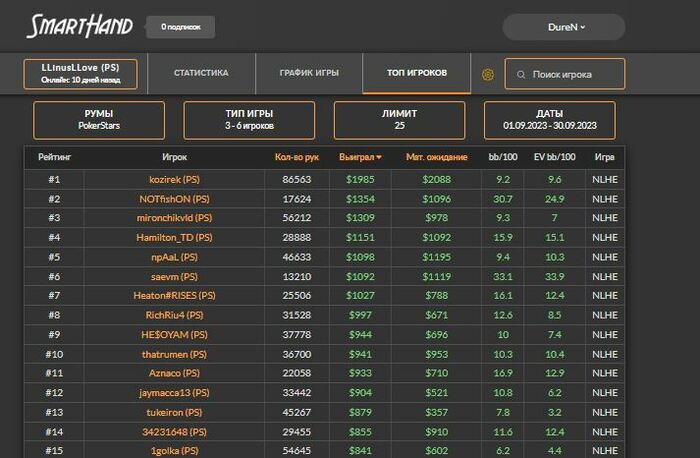Viewport: 700px width, 458px height.
Task: Click expected value $2088
Action: coord(437,179)
